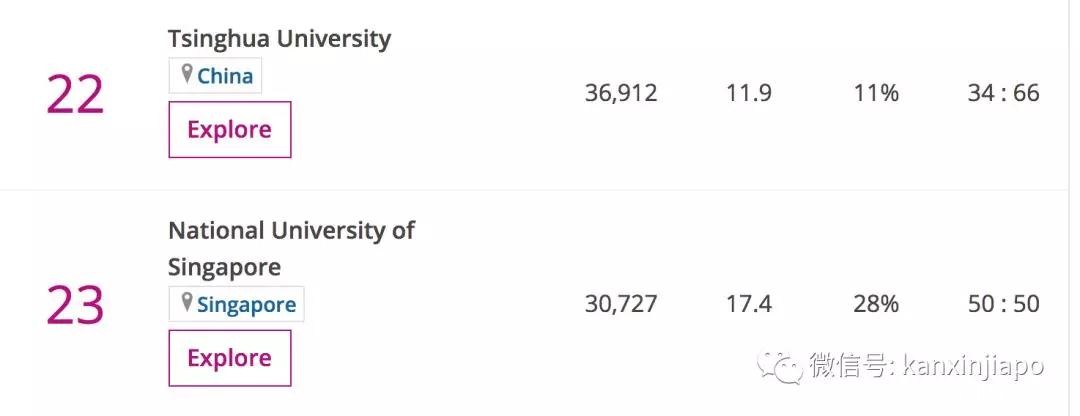Image resolution: width=1080 pixels, height=416 pixels.
Task: Open the China country link
Action: [x=225, y=76]
